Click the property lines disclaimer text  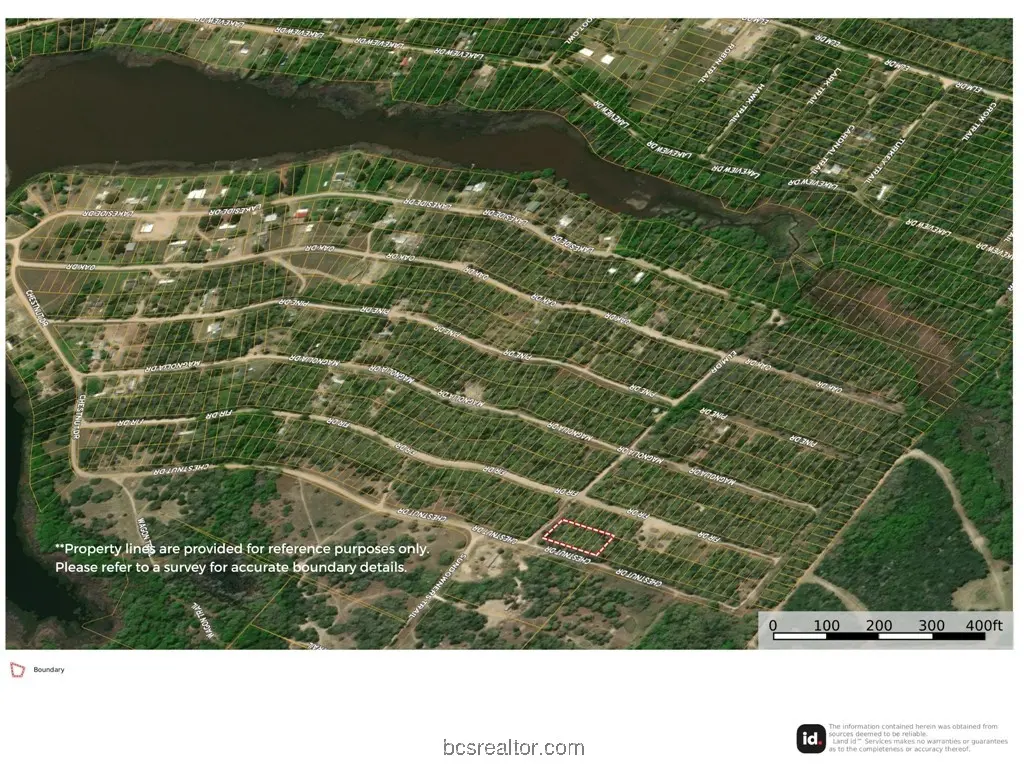[x=242, y=558]
